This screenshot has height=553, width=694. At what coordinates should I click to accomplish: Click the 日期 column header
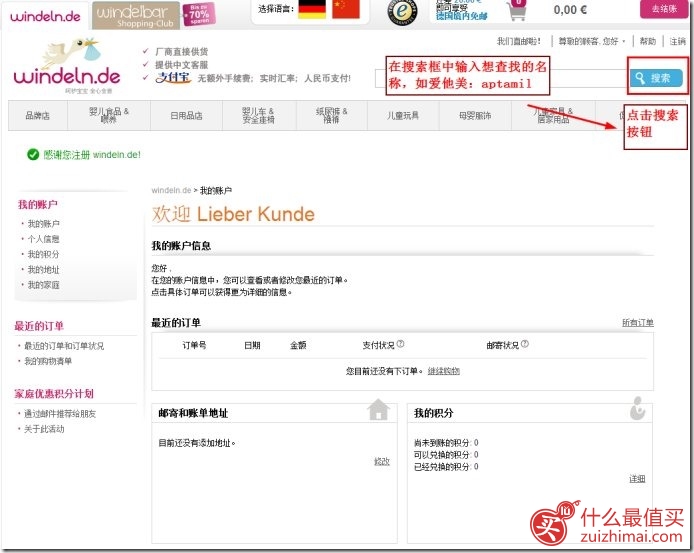[x=252, y=345]
